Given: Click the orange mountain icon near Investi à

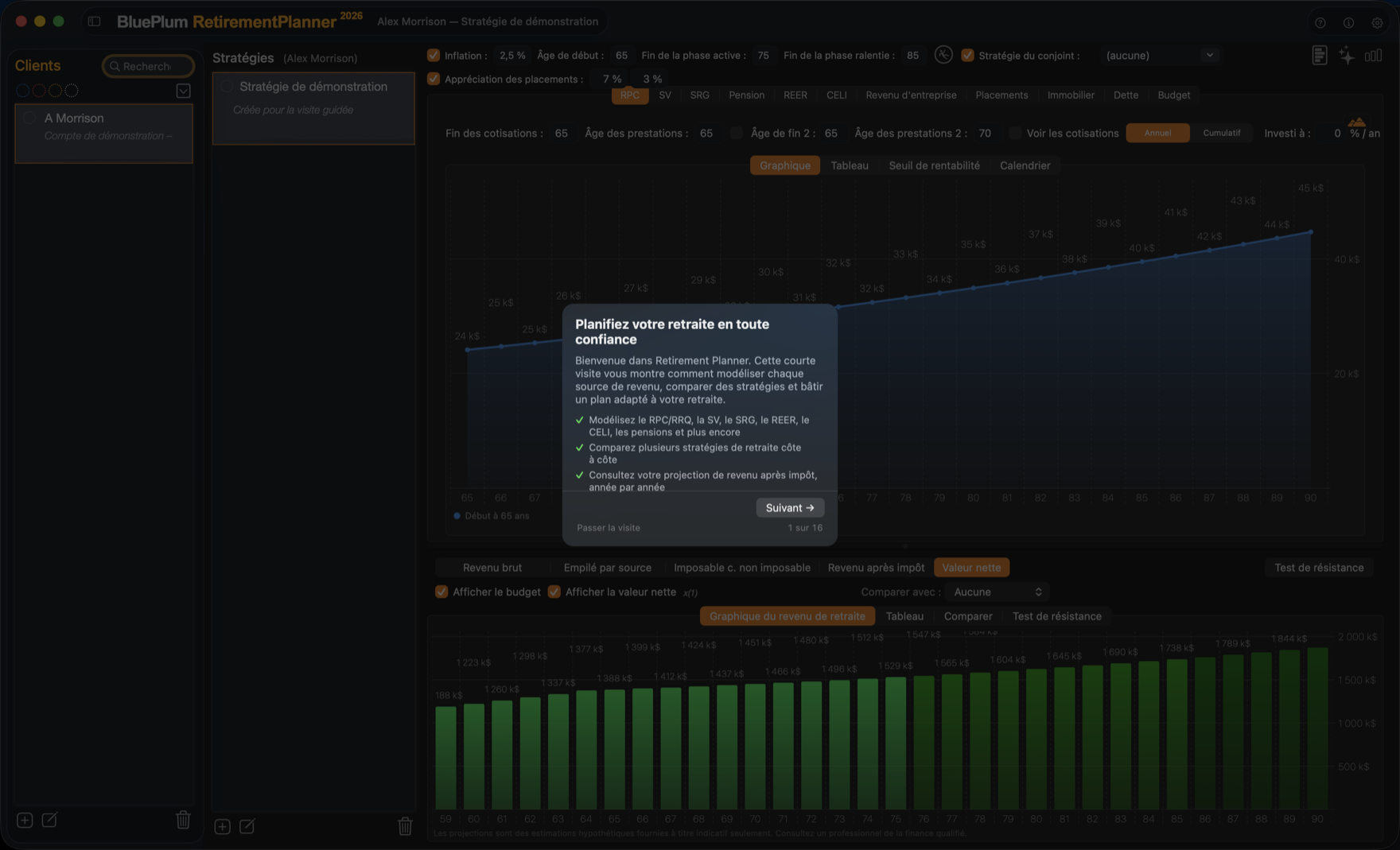Looking at the screenshot, I should tap(1357, 122).
